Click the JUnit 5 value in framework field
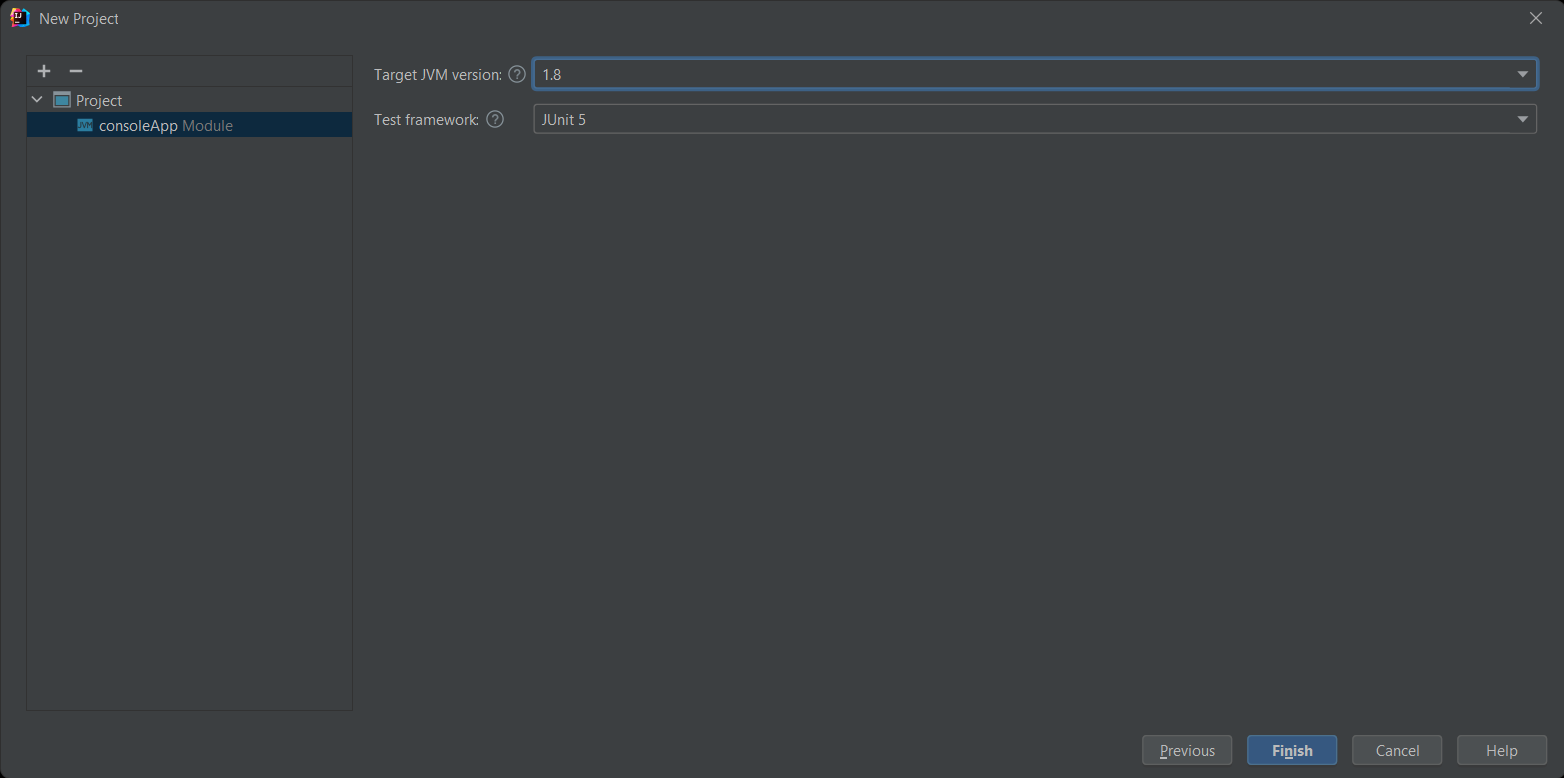The height and width of the screenshot is (778, 1564). coord(564,119)
